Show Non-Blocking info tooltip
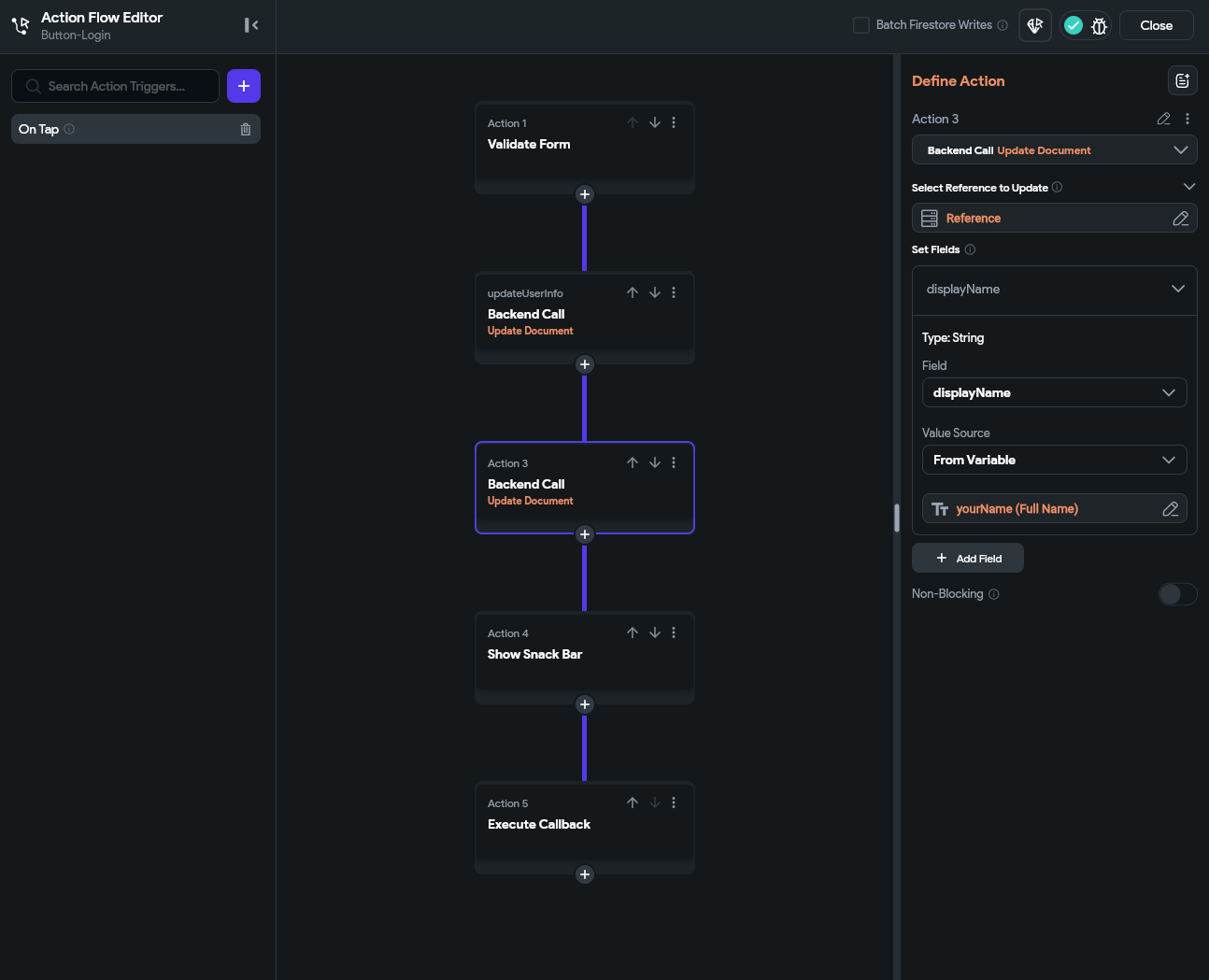This screenshot has height=980, width=1209. coord(994,594)
